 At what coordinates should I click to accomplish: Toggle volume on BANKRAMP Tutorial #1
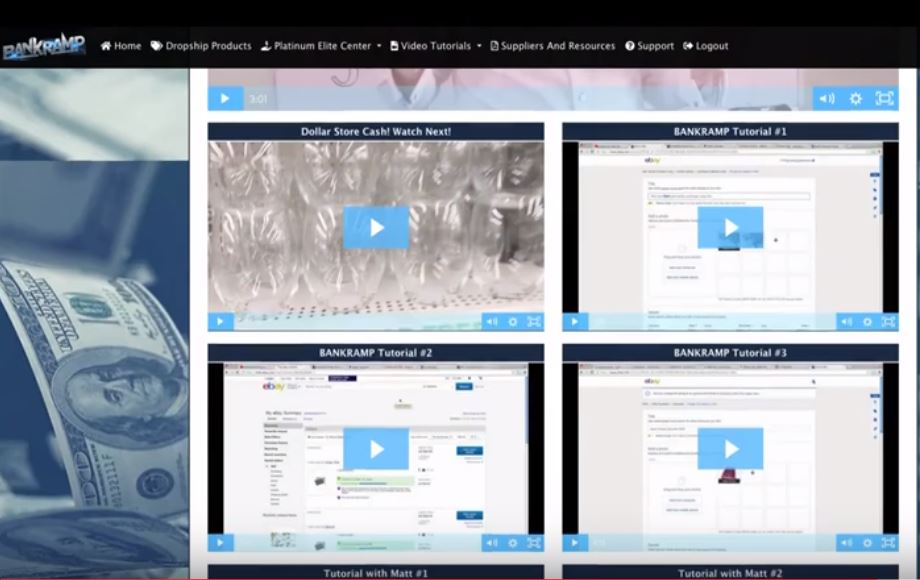click(846, 321)
